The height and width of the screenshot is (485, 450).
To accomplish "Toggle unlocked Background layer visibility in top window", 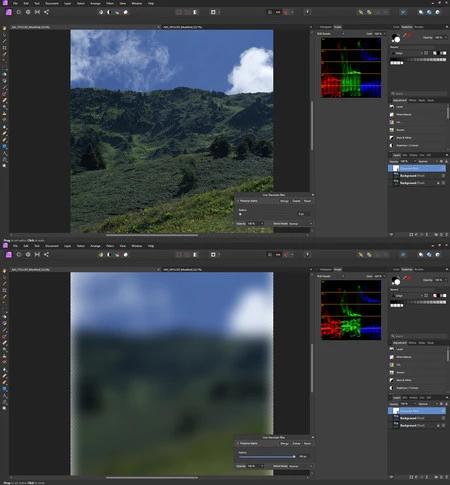I will click(x=443, y=176).
